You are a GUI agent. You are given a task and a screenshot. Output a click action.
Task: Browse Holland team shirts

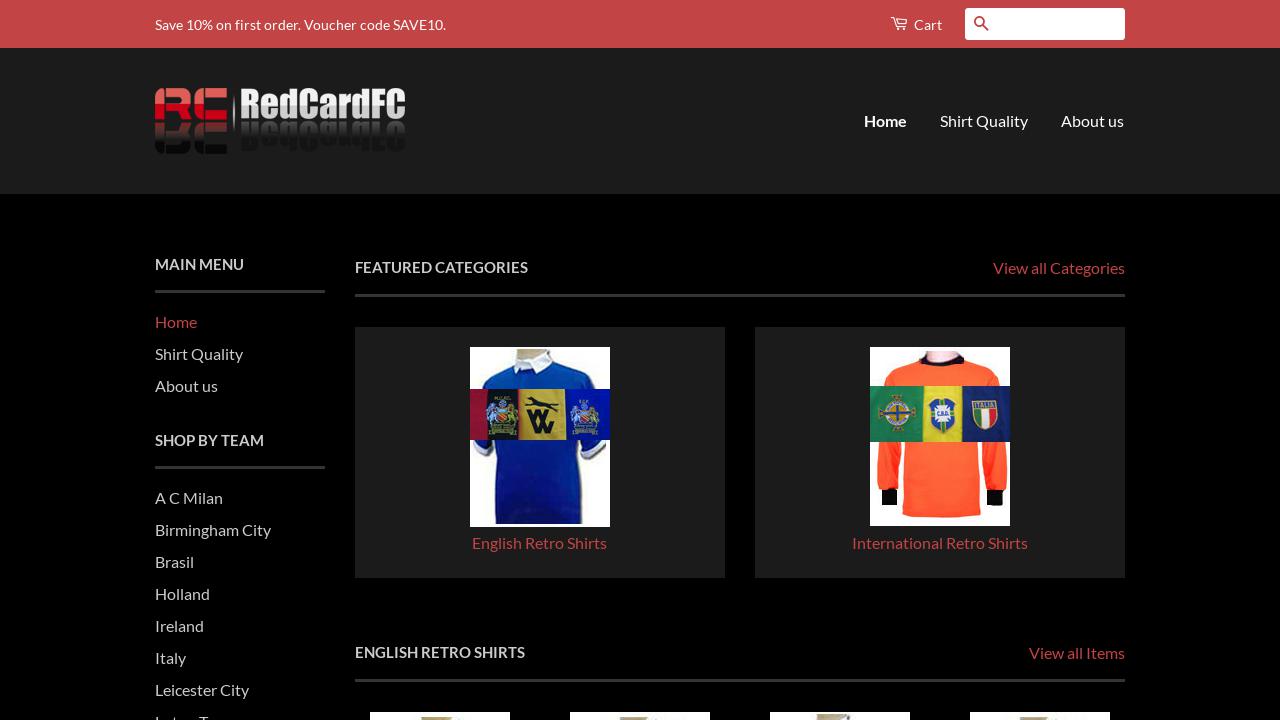(x=182, y=594)
